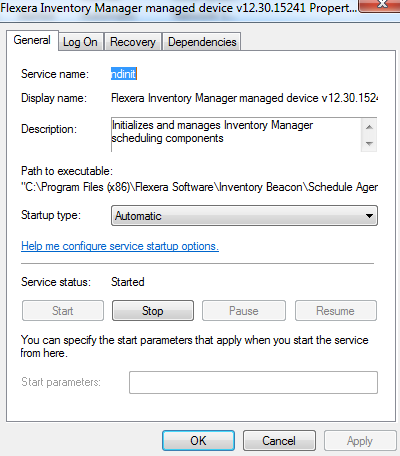The height and width of the screenshot is (456, 400).
Task: Open the Startup type dropdown
Action: [244, 216]
